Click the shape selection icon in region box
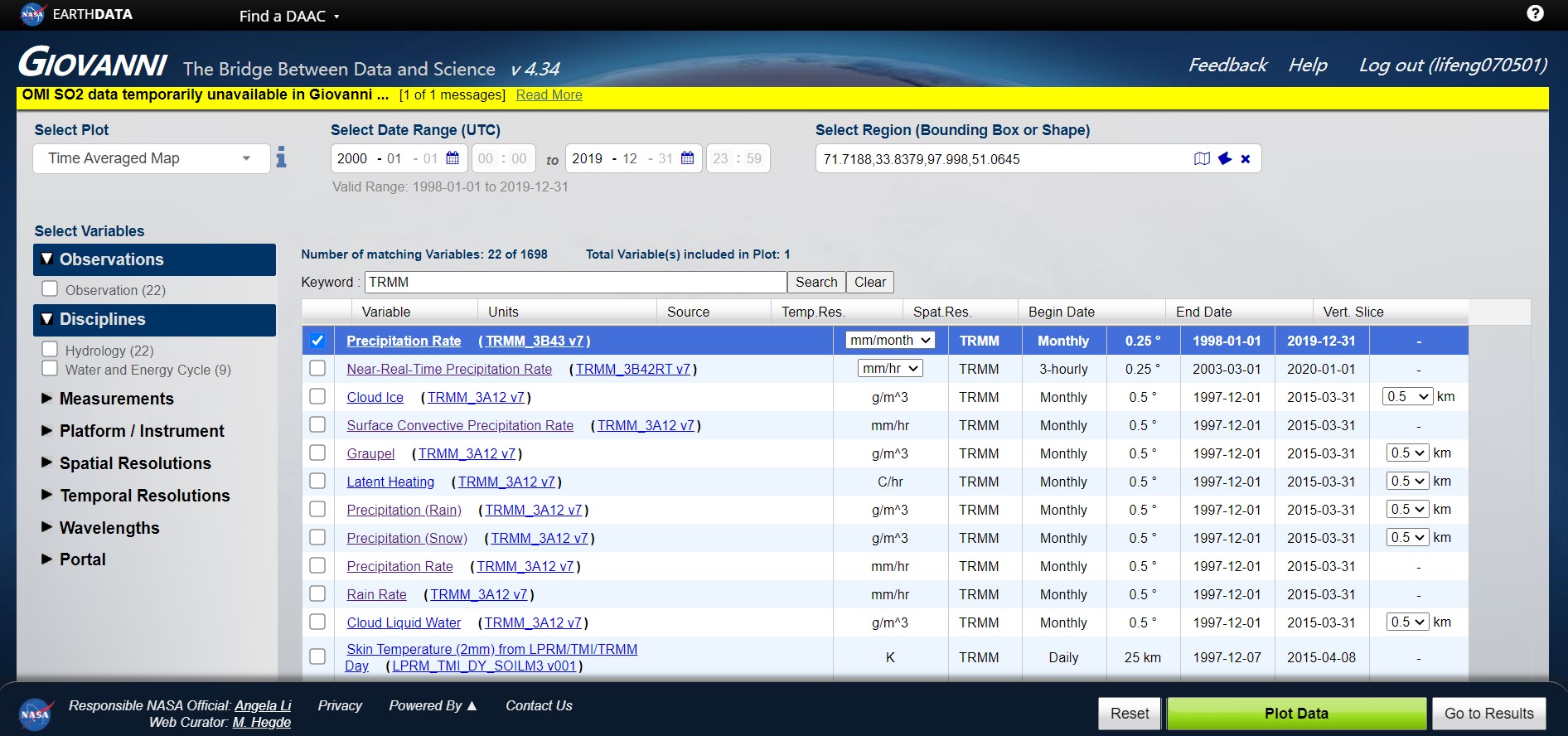 (x=1225, y=158)
